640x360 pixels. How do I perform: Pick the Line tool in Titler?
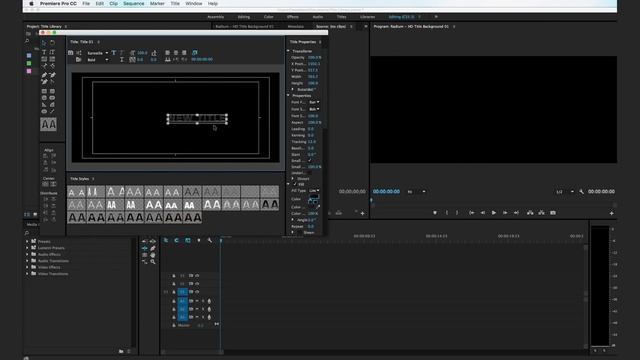click(52, 111)
